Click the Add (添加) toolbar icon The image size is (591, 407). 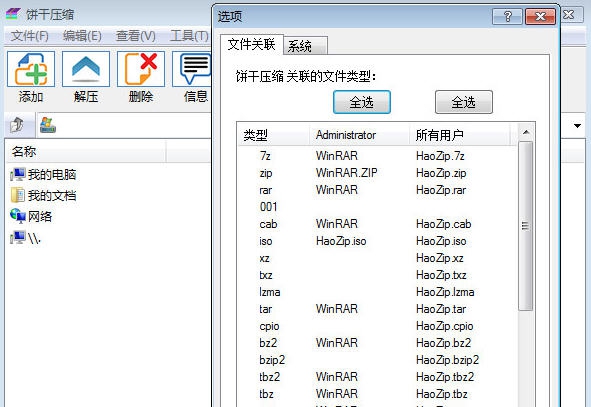[31, 69]
